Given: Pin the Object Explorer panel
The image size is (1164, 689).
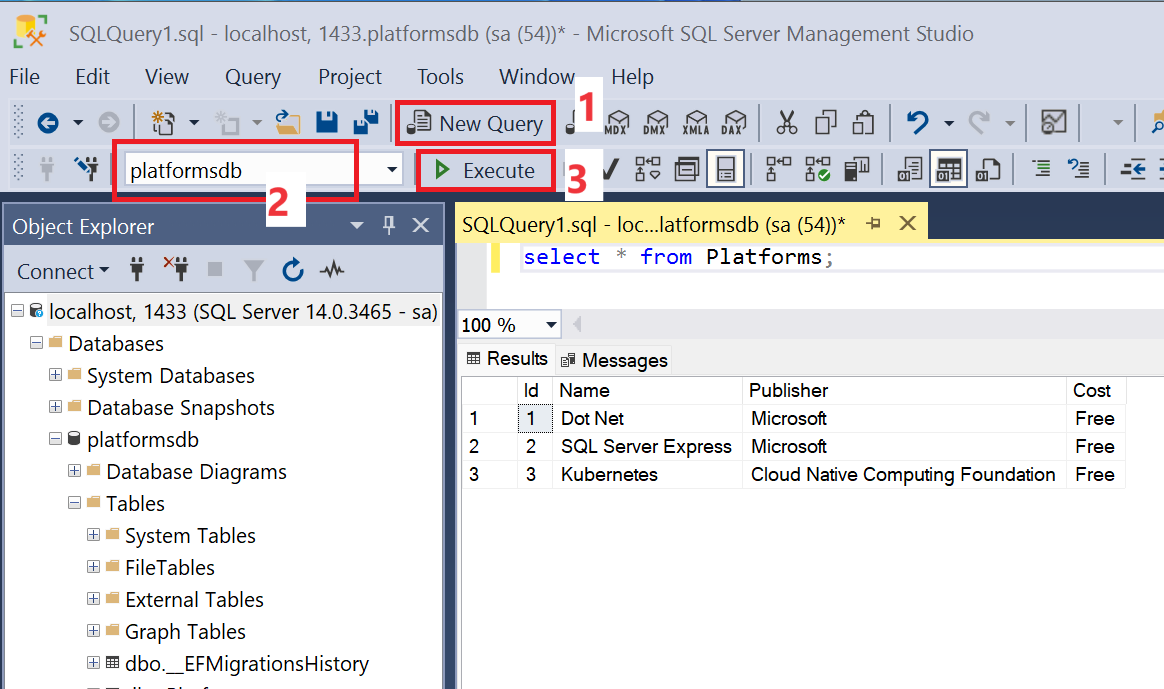Looking at the screenshot, I should 389,226.
